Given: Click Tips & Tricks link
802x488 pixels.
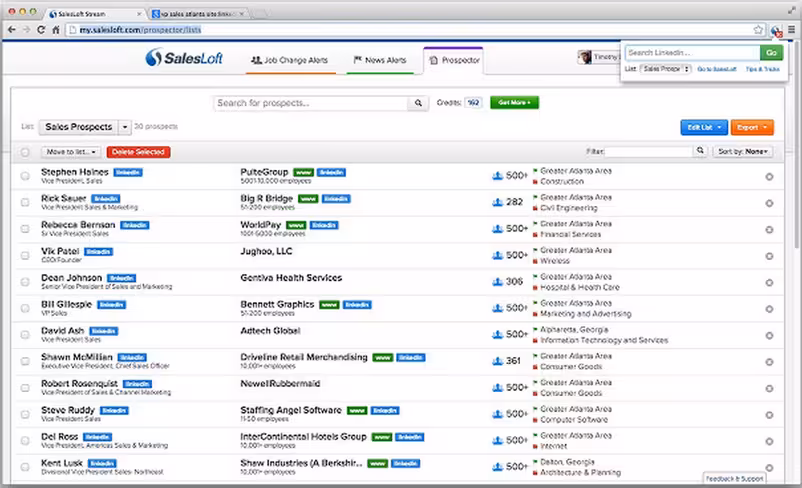Looking at the screenshot, I should click(763, 69).
